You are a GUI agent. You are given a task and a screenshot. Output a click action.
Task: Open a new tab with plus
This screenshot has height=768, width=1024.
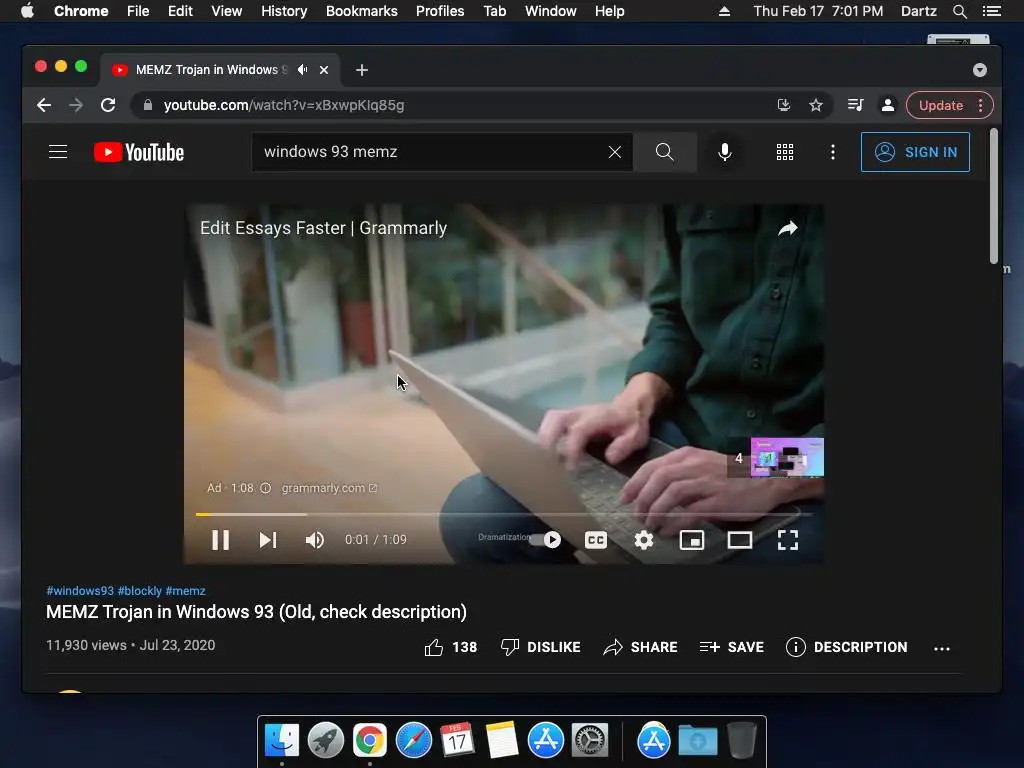(362, 70)
